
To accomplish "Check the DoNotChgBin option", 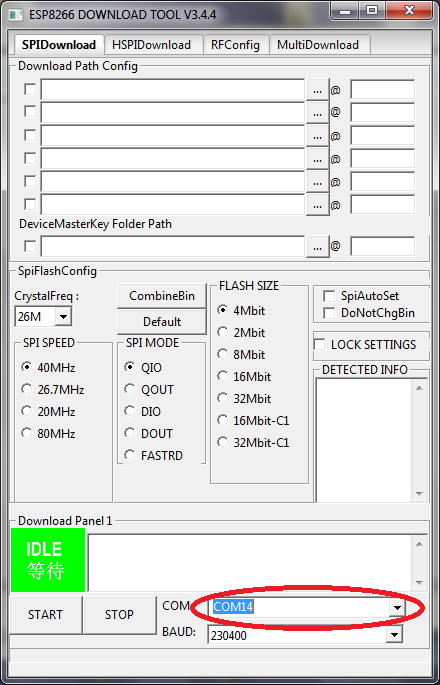I will [x=329, y=313].
